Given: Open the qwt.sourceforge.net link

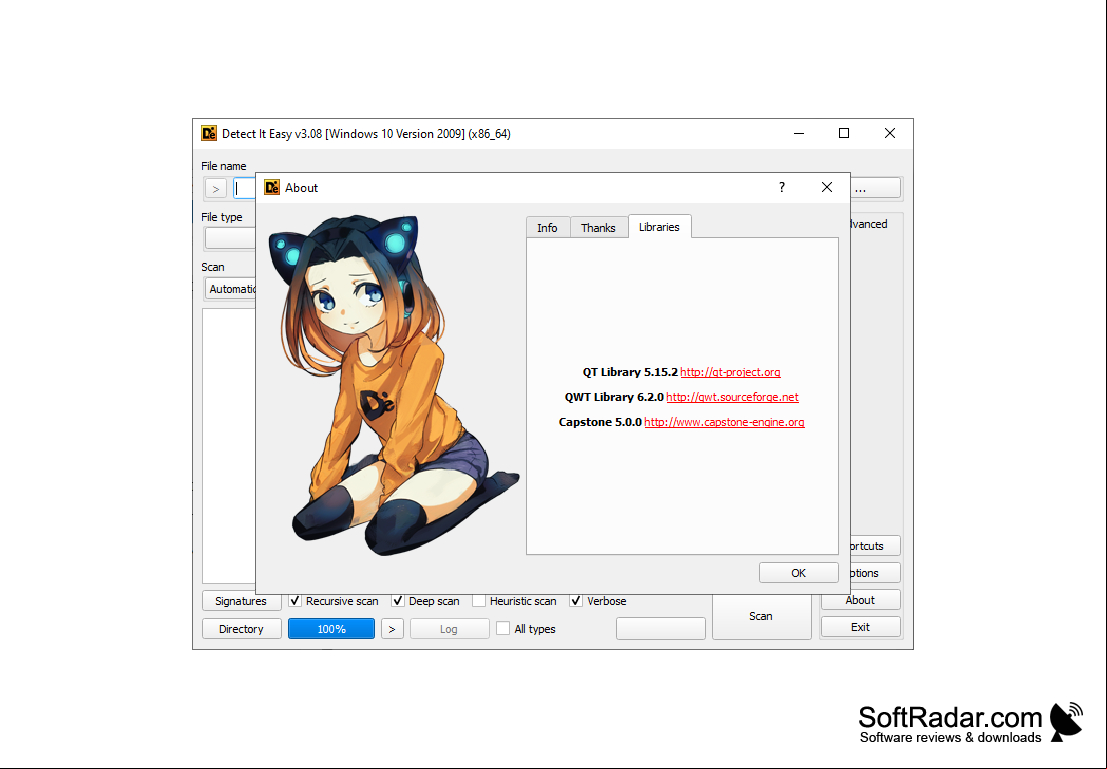Looking at the screenshot, I should click(x=732, y=397).
